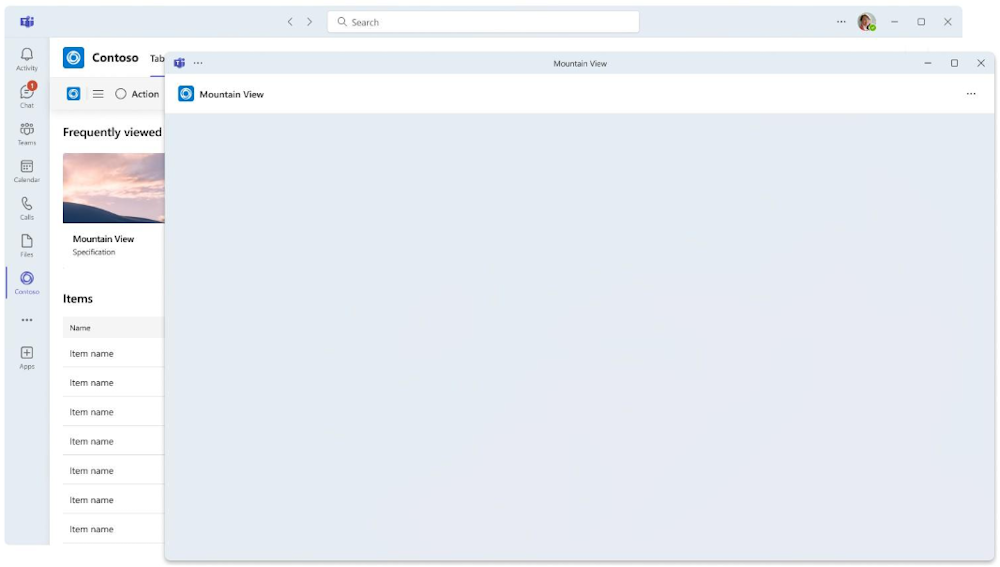Open Chat with the unread badge
The width and height of the screenshot is (1000, 567).
(27, 96)
